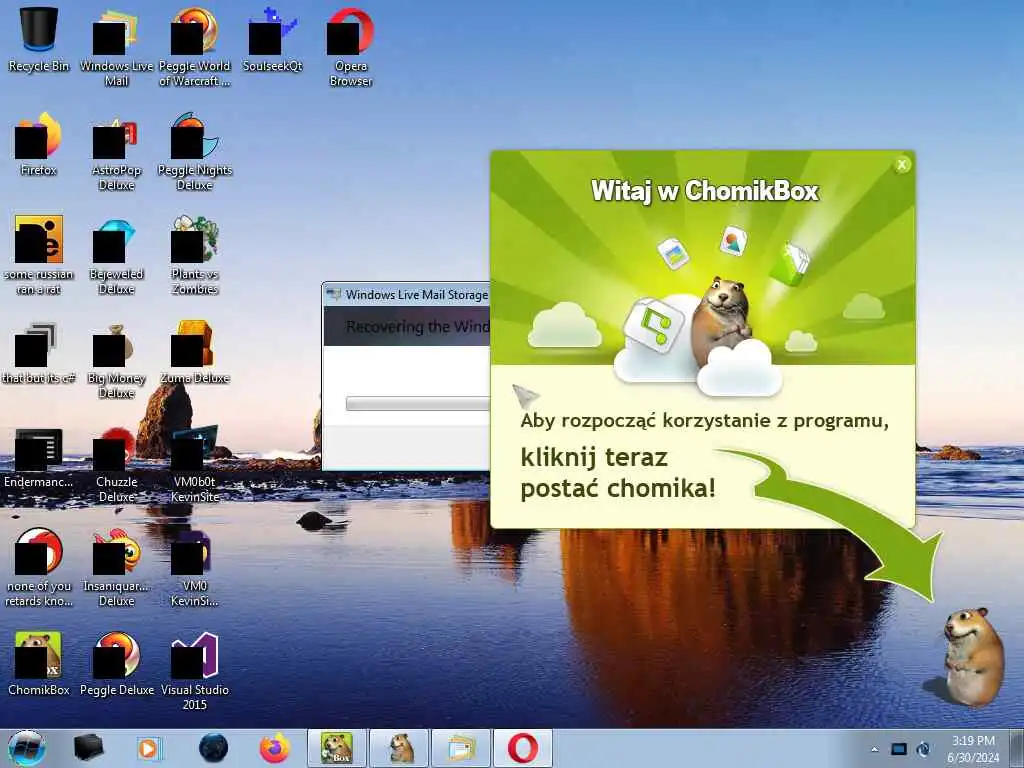Click the network monitor tray icon

point(899,749)
